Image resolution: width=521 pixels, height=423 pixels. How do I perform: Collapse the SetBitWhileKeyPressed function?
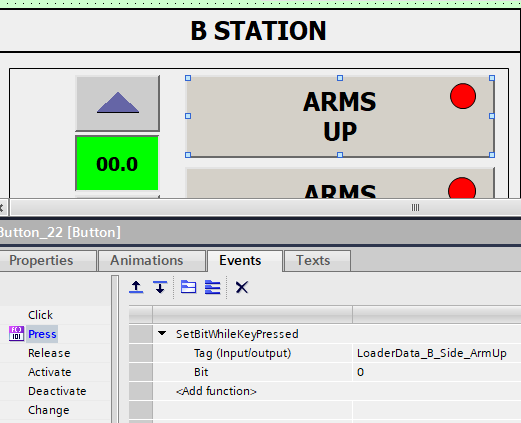click(x=162, y=333)
